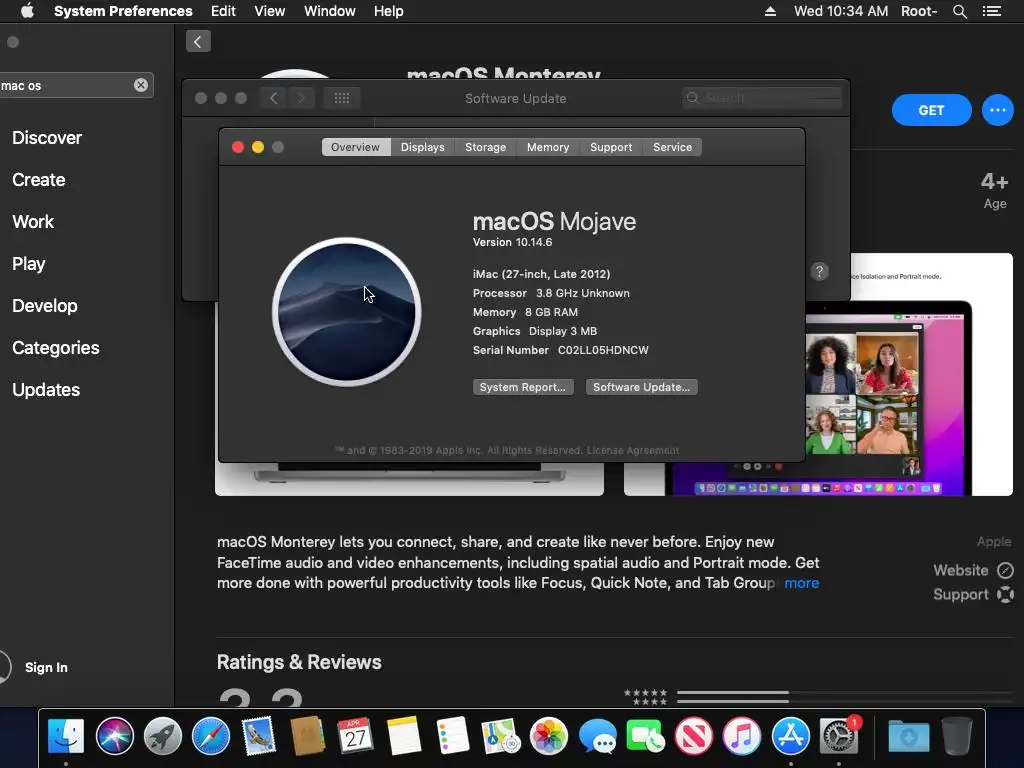
Task: Open Categories in App Store sidebar
Action: point(56,348)
